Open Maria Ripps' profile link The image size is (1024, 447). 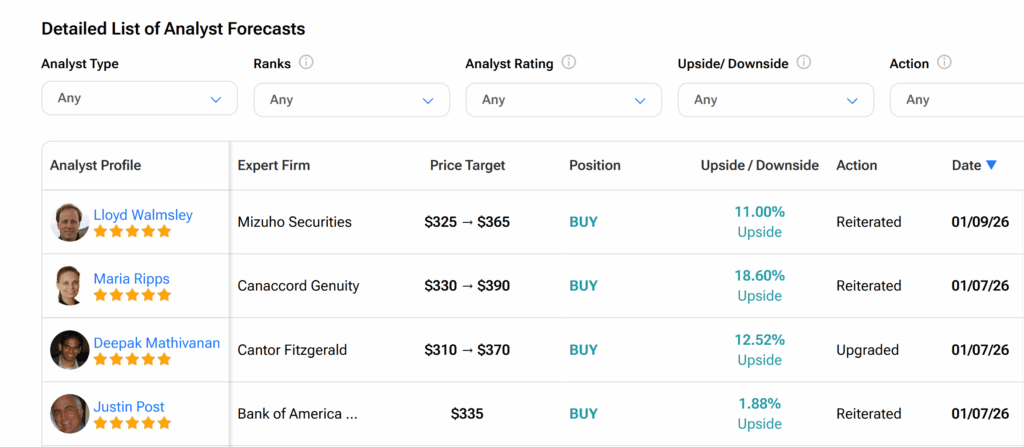tap(131, 279)
